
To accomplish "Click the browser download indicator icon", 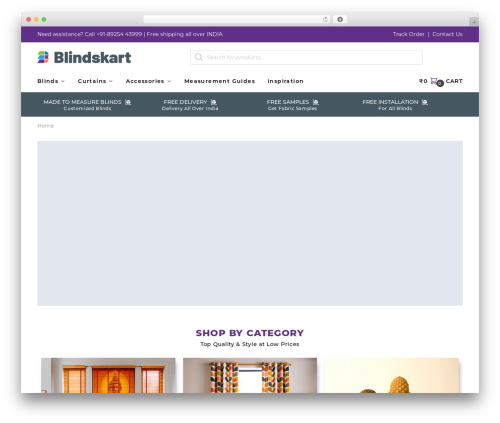I will coord(340,20).
